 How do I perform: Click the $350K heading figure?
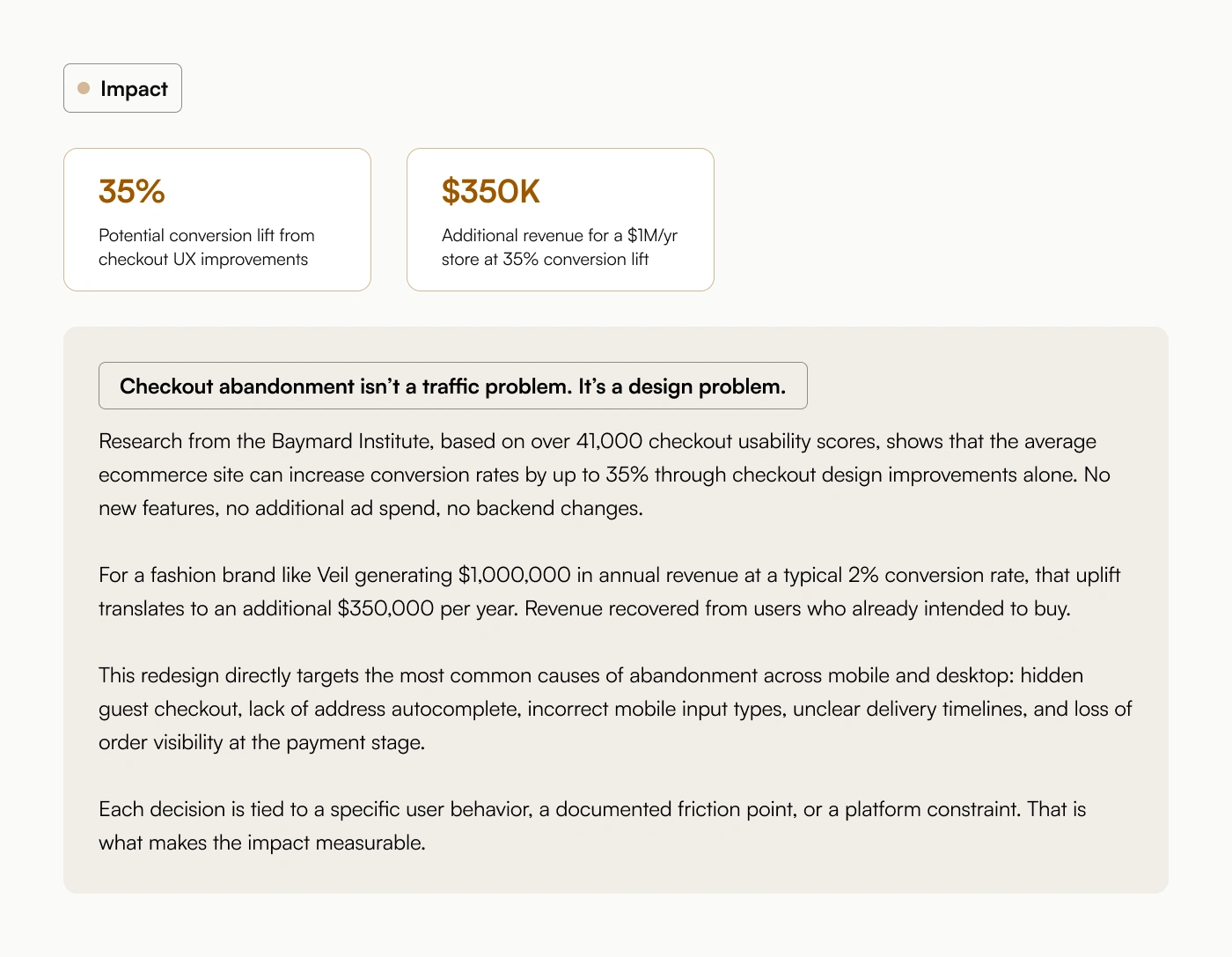point(491,191)
